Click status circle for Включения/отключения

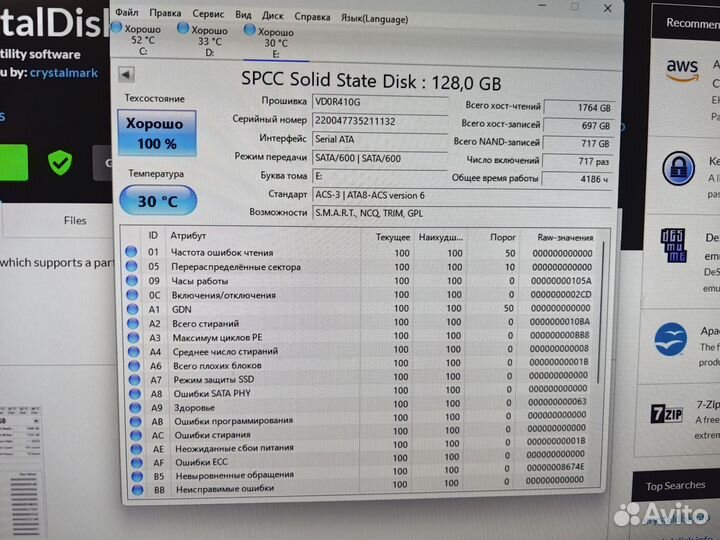(x=132, y=294)
